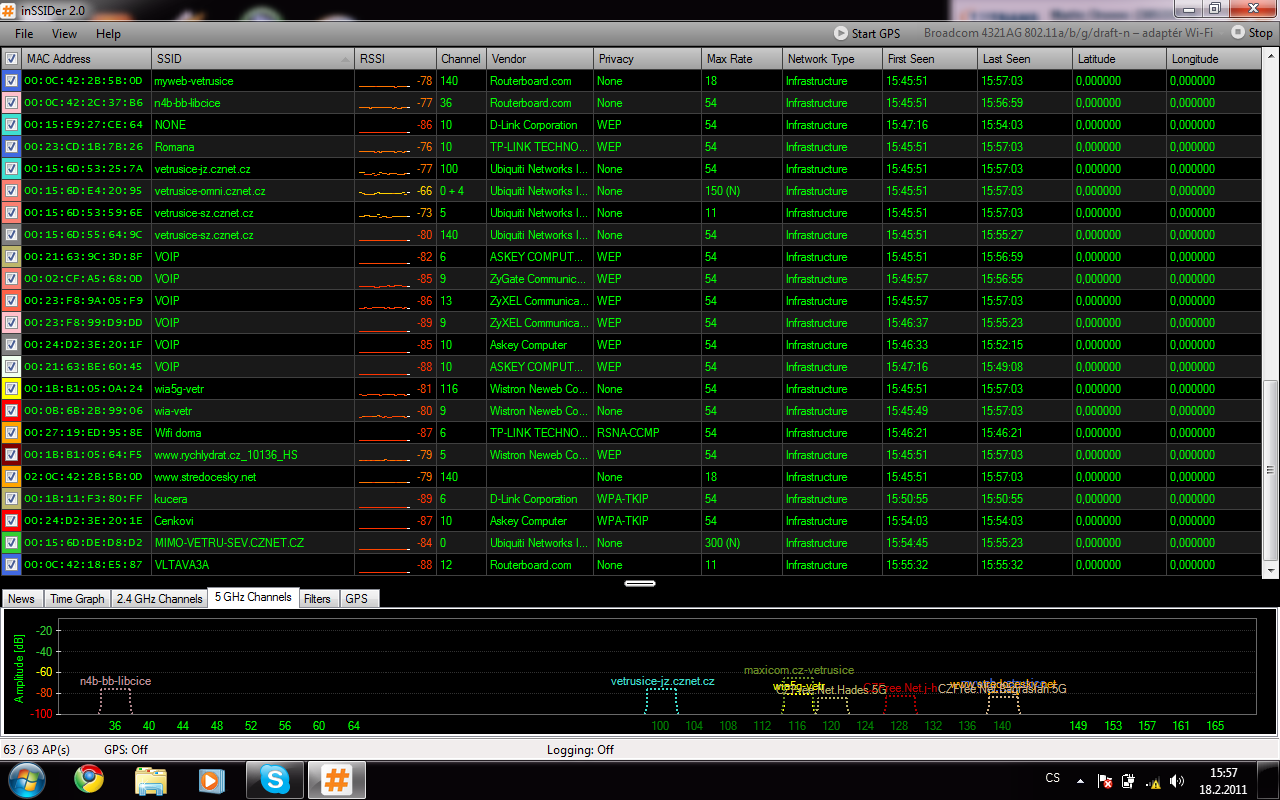The height and width of the screenshot is (800, 1280).
Task: Click the panel splitter handle
Action: point(640,583)
